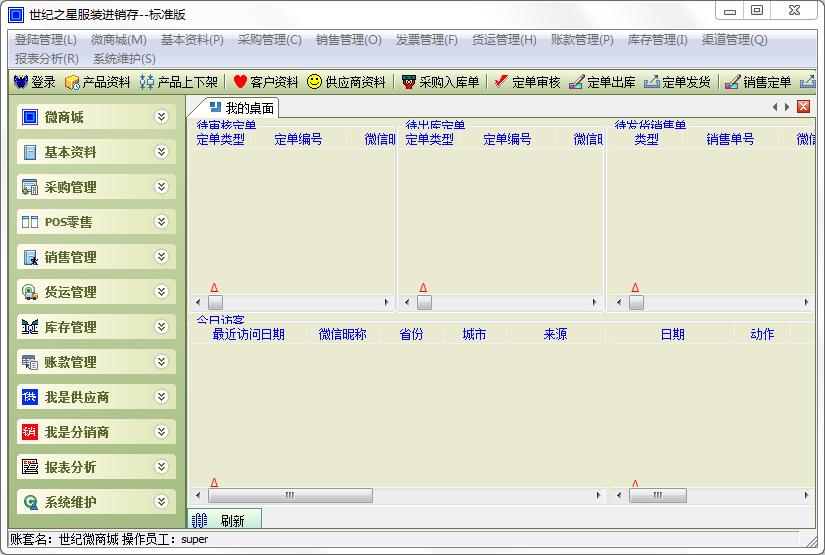The image size is (825, 555).
Task: Open the 货运管理(H) menu
Action: [504, 39]
